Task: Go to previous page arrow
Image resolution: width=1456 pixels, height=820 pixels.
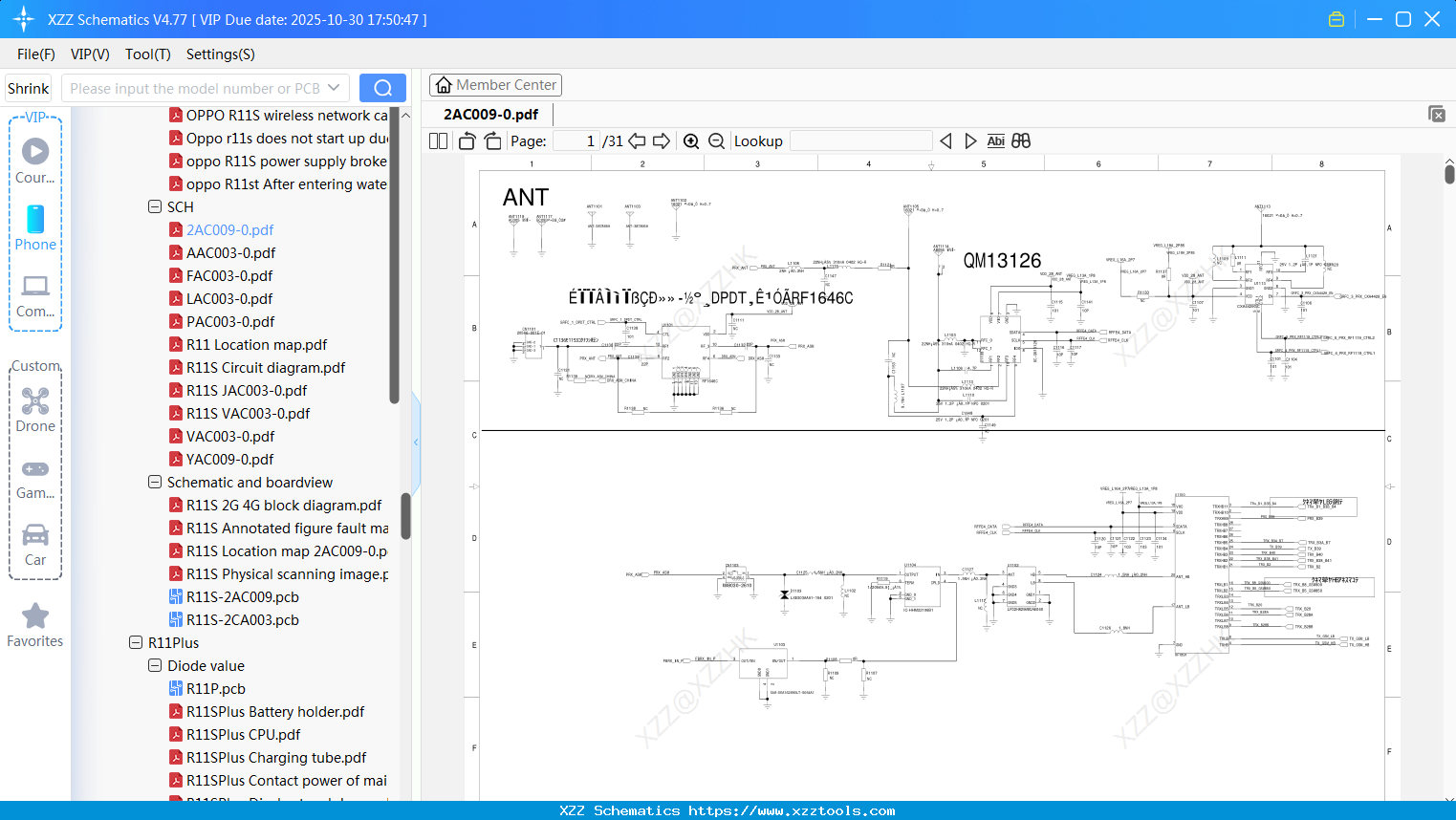Action: tap(637, 141)
